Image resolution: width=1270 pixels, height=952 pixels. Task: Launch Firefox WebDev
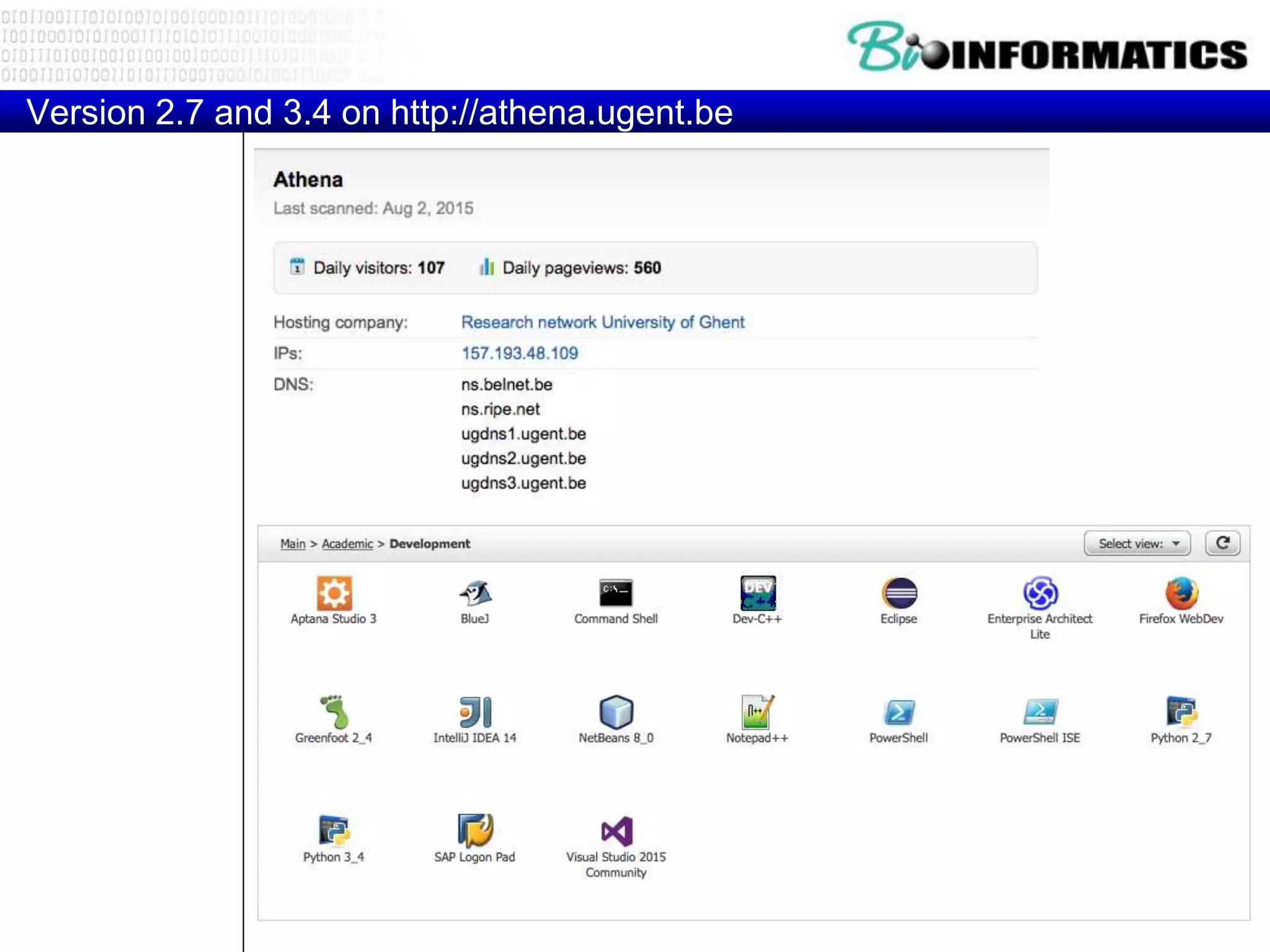click(x=1181, y=593)
